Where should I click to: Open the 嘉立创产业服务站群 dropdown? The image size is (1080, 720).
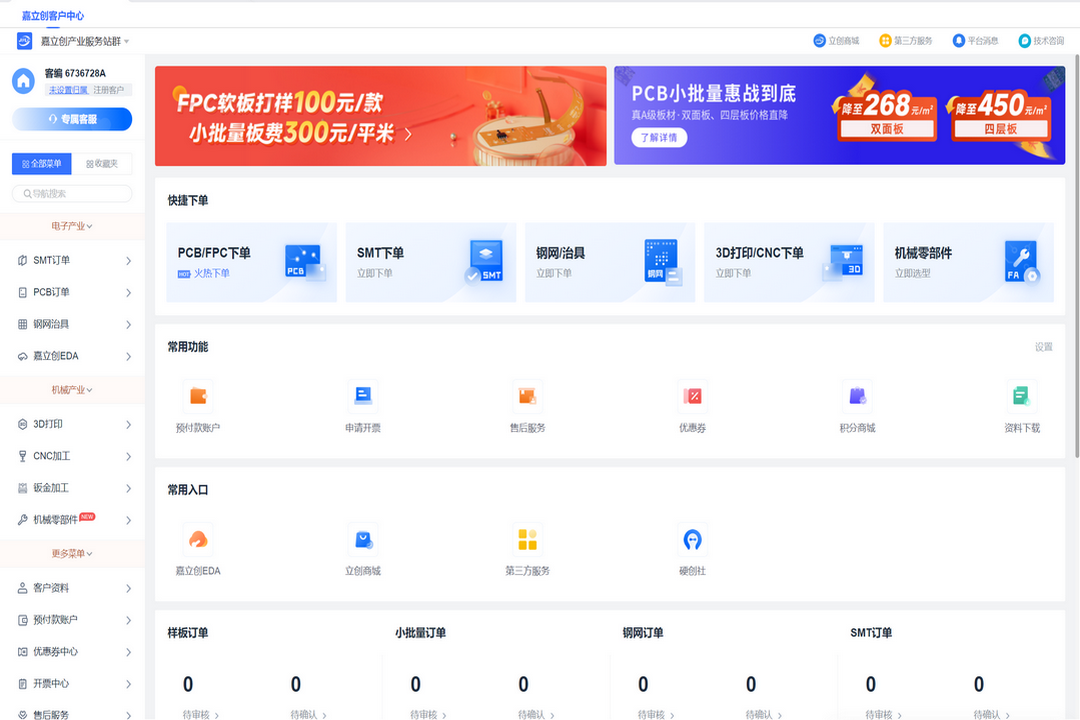pyautogui.click(x=85, y=41)
